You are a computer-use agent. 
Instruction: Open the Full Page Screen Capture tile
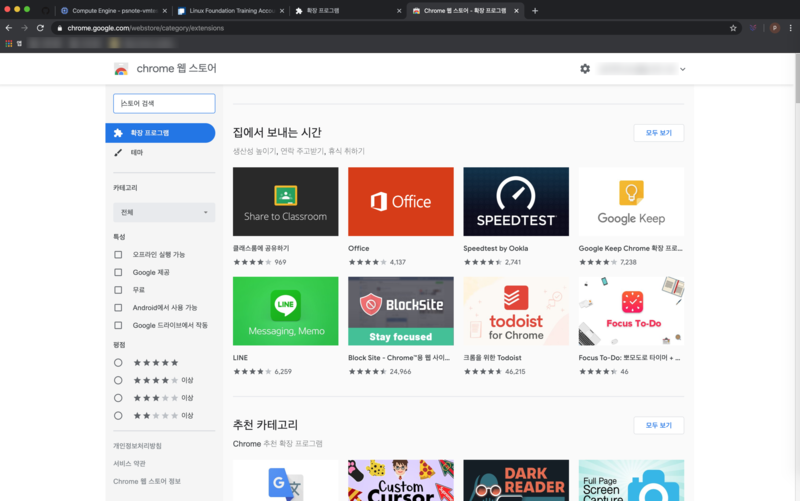pos(631,480)
